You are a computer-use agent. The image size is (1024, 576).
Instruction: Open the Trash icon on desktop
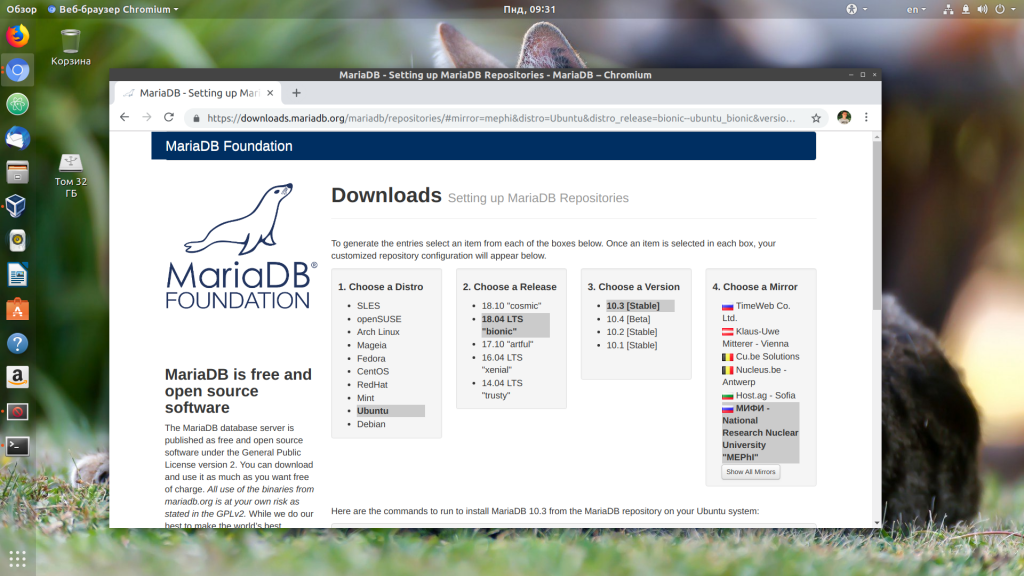[70, 41]
